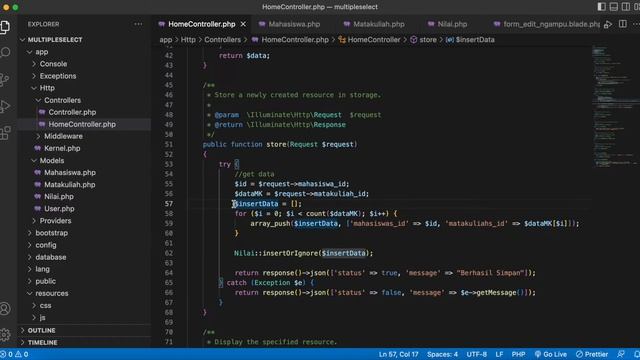Viewport: 640px width, 360px height.
Task: Switch to the Matakuliah.php tab
Action: pos(374,24)
